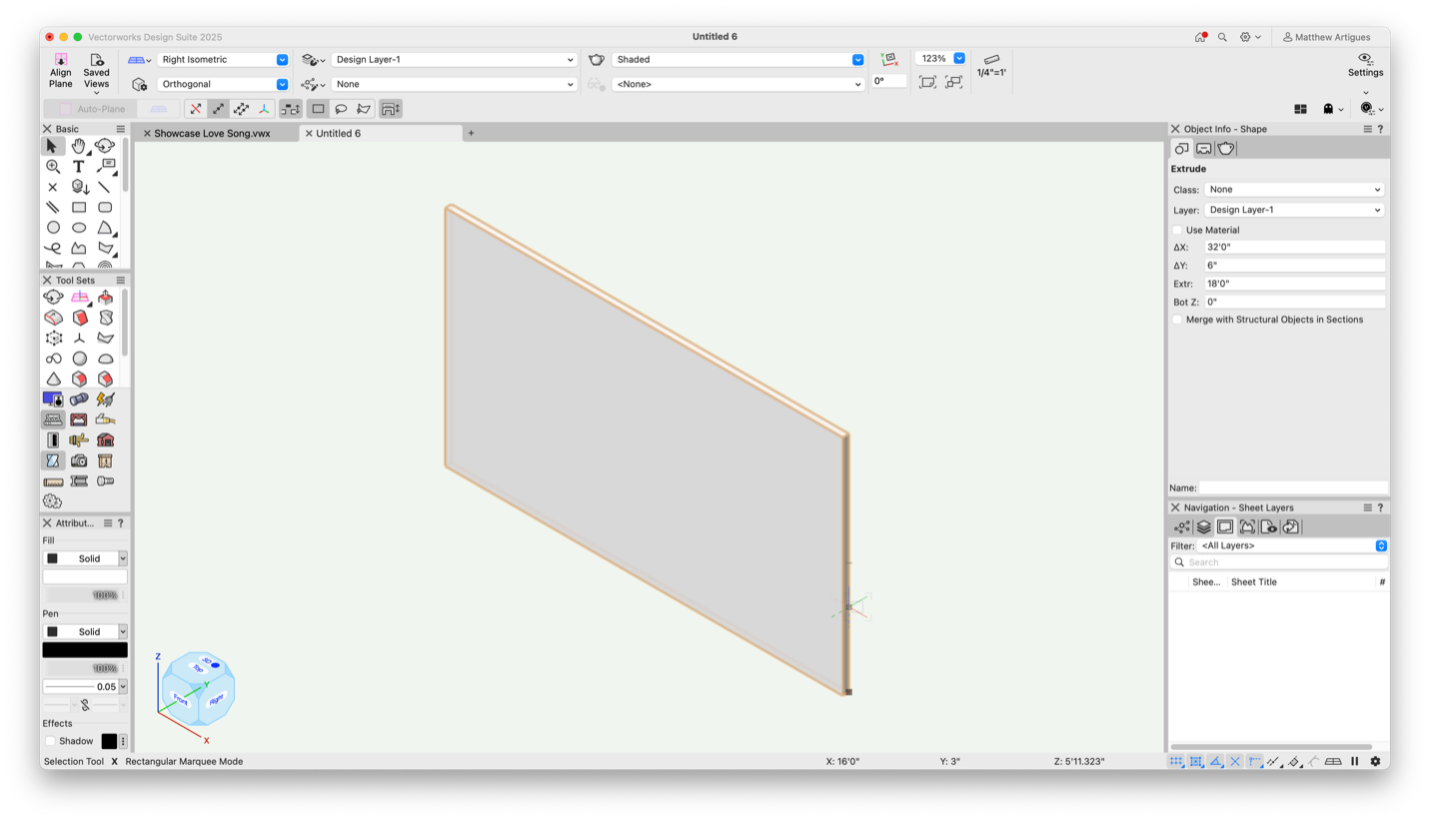Select the Circle tool
The width and height of the screenshot is (1430, 825).
coord(52,228)
